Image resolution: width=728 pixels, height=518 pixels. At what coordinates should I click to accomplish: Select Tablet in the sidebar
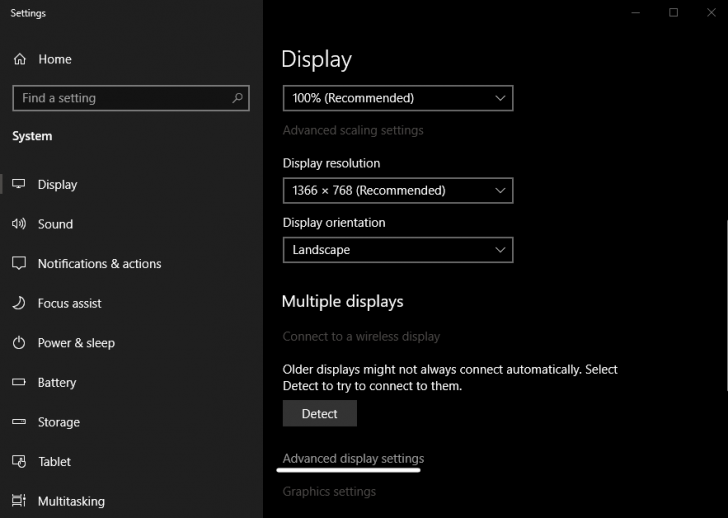tap(54, 461)
